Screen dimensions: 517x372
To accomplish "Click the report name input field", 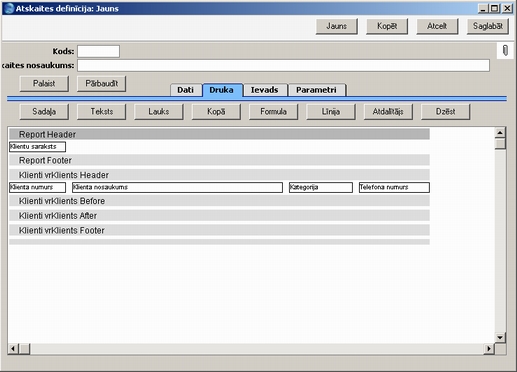I will click(283, 65).
